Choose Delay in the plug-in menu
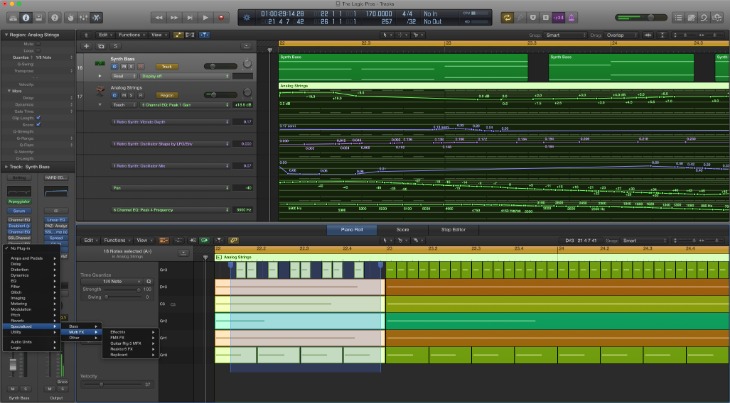Image resolution: width=730 pixels, height=403 pixels. [x=22, y=263]
